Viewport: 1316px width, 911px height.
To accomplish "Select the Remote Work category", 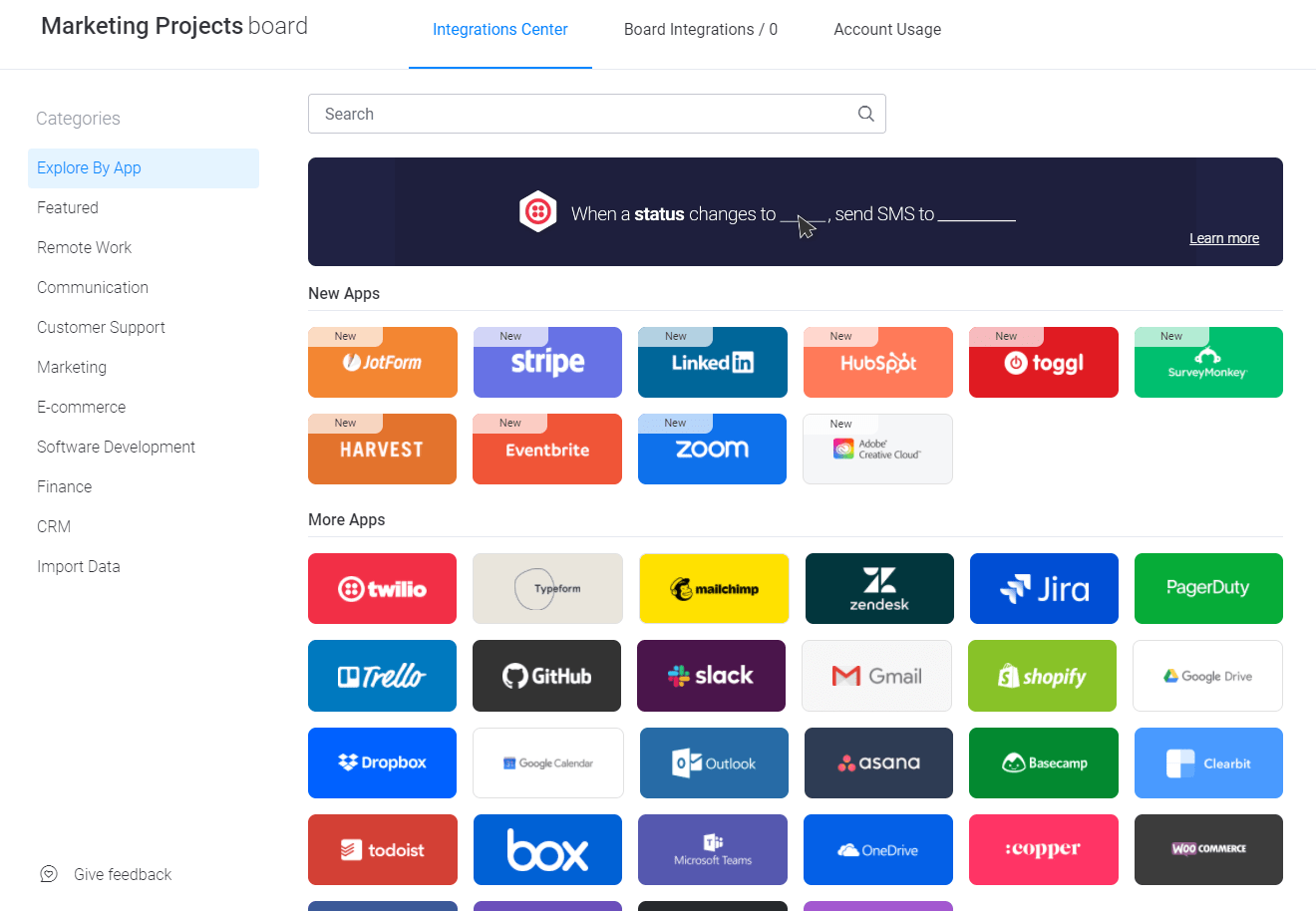I will click(144, 247).
